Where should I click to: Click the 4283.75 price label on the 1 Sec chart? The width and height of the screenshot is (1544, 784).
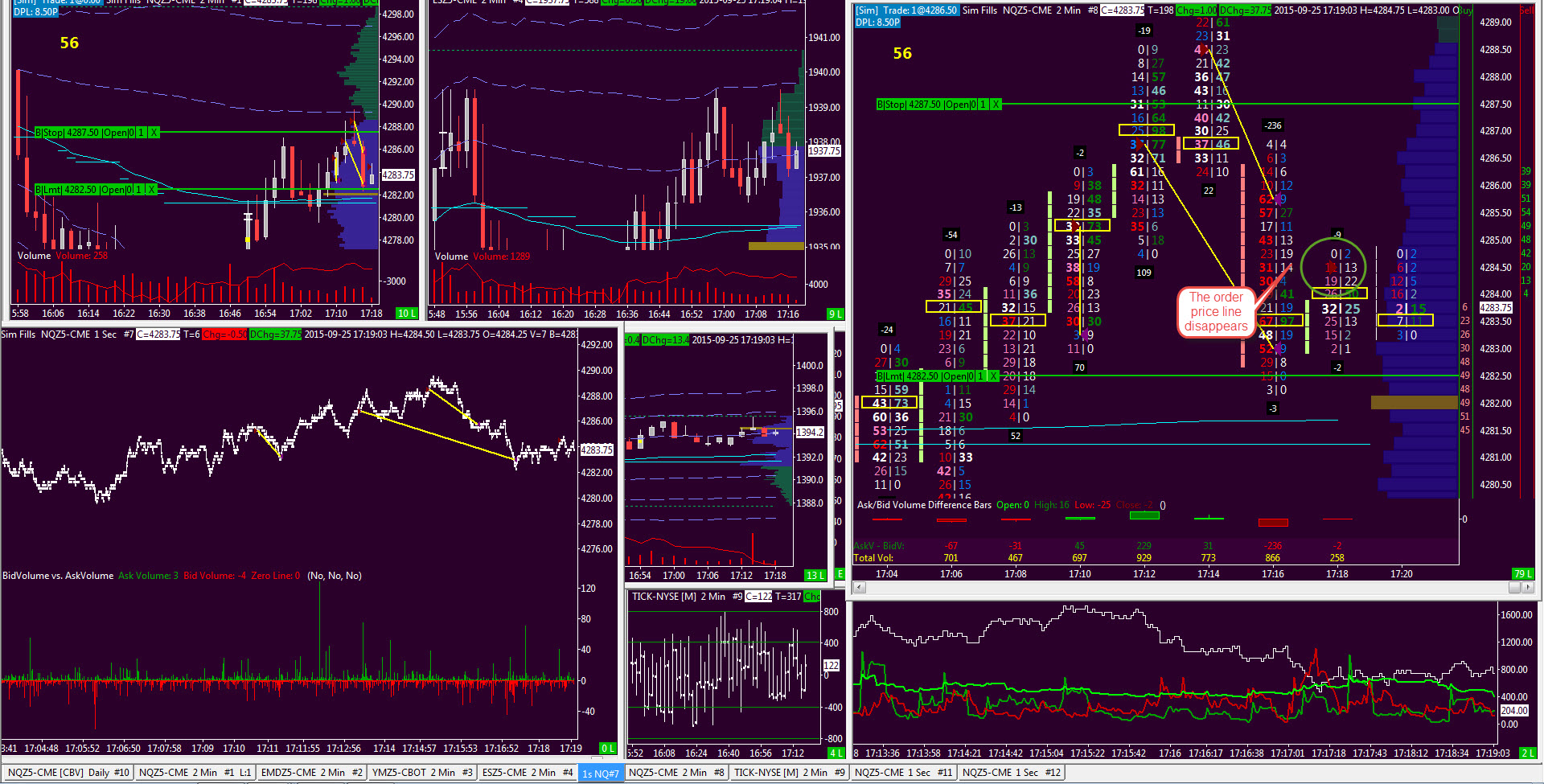[597, 450]
